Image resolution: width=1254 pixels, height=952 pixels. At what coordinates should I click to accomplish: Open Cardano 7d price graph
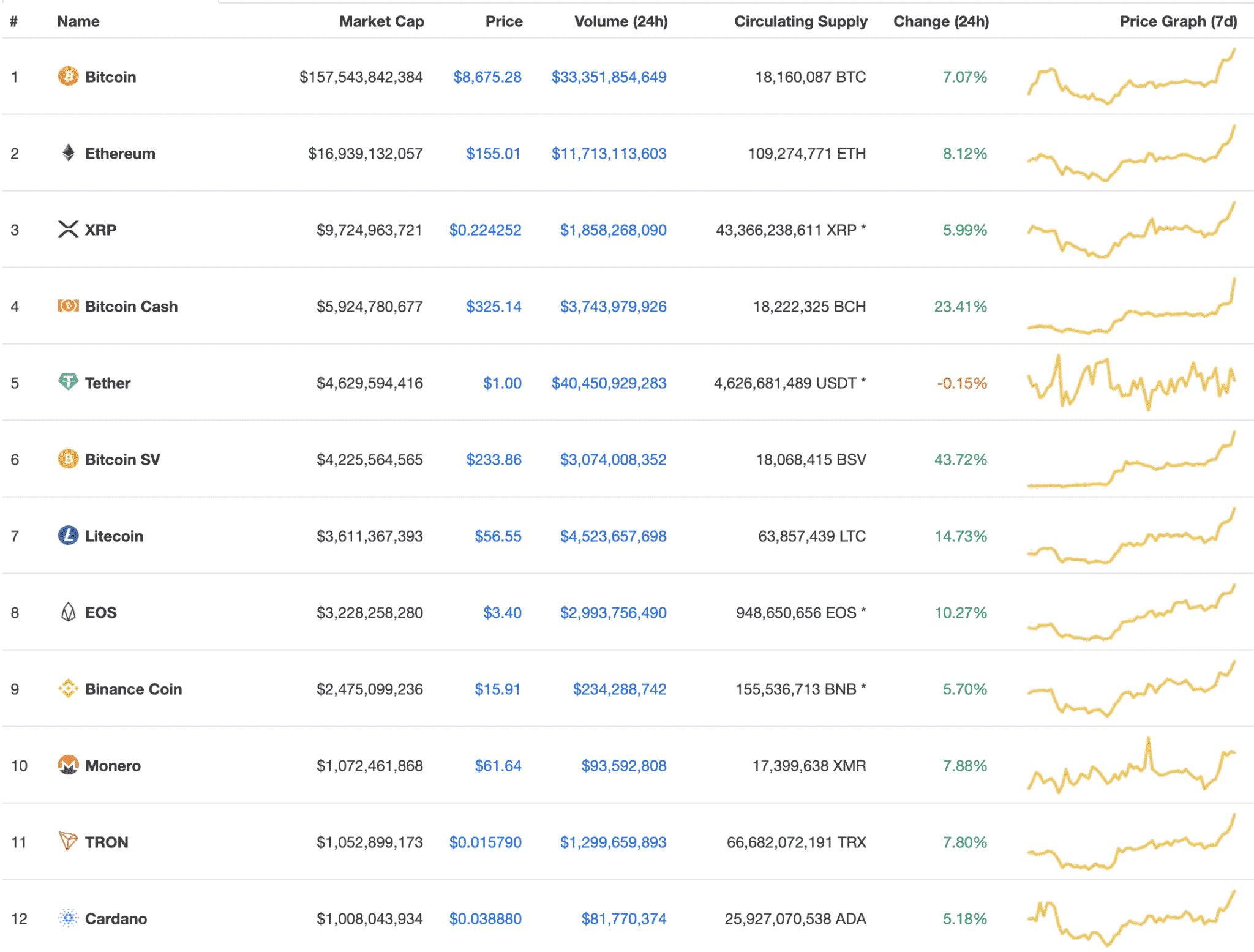tap(1131, 918)
